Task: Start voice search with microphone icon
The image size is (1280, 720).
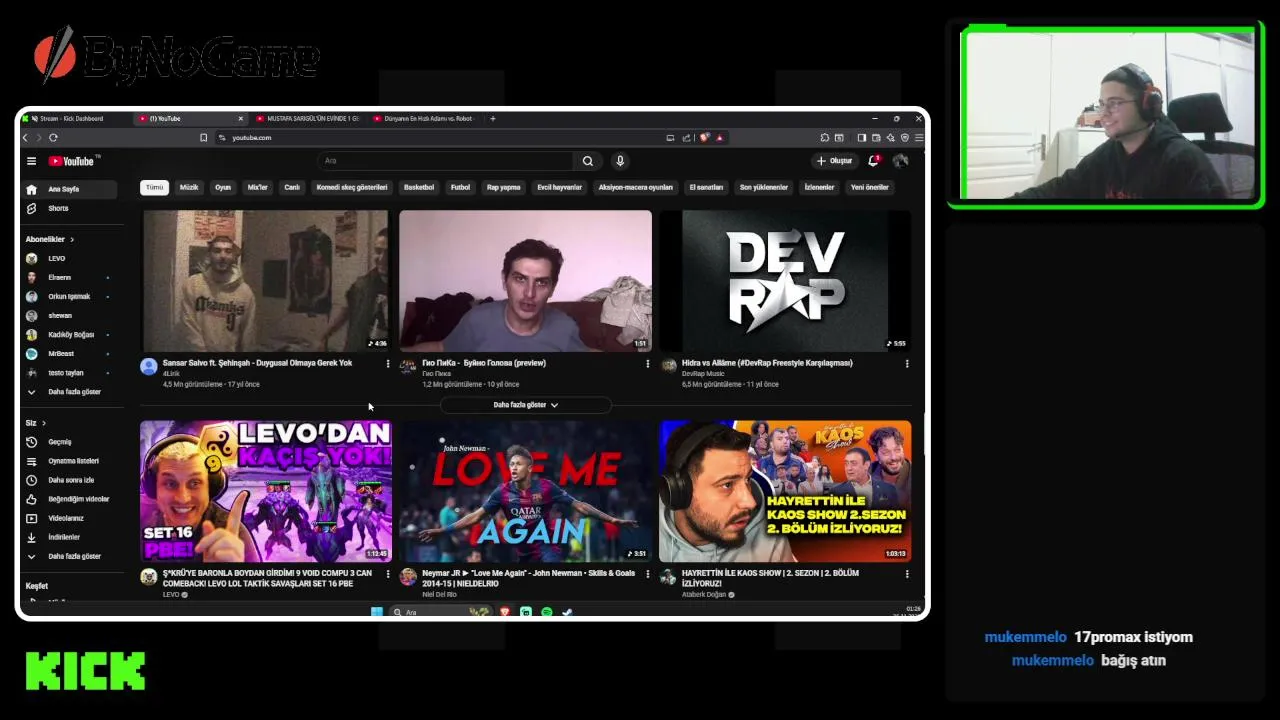Action: 620,161
